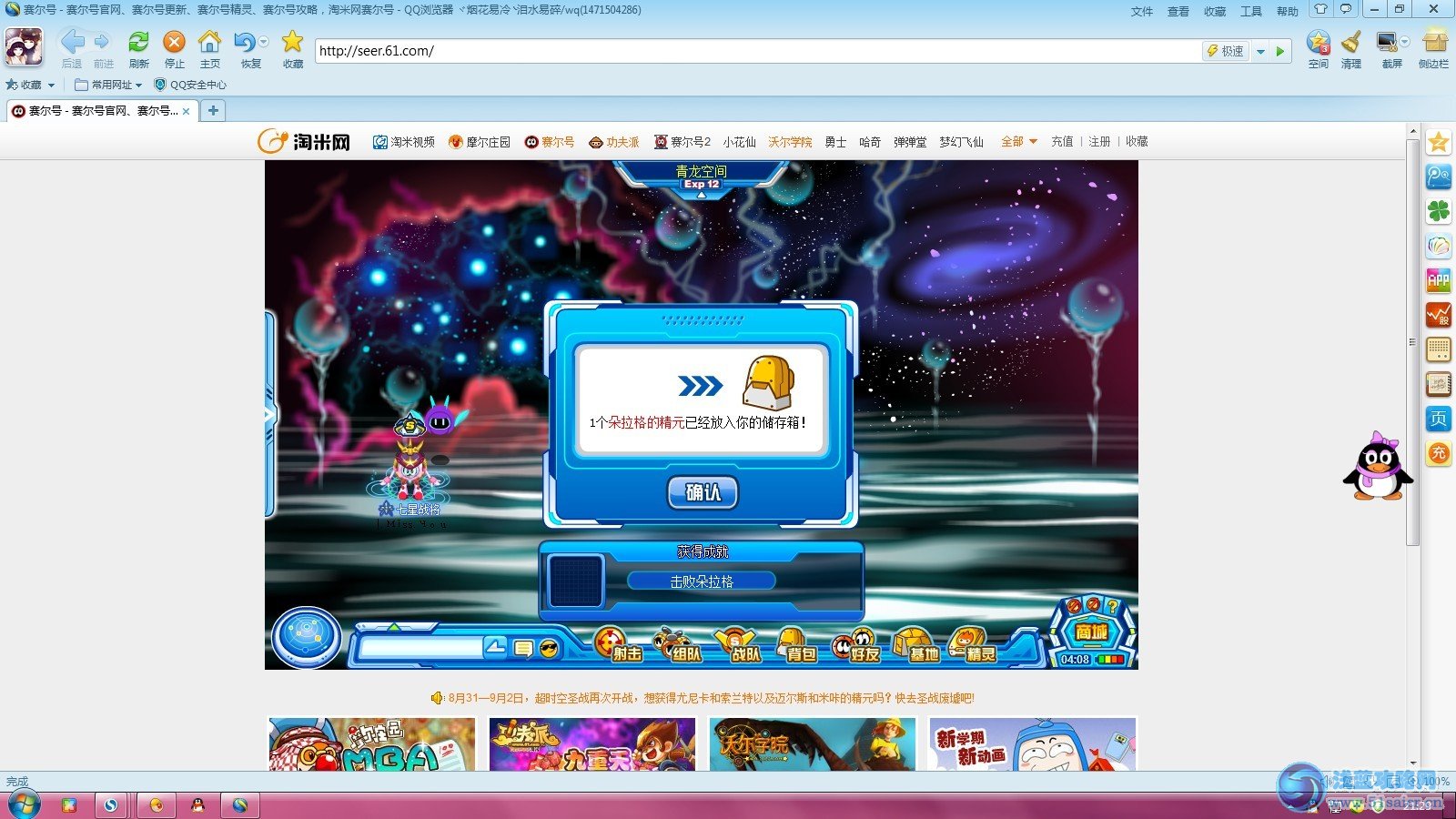Go to browser home 主页 icon
The width and height of the screenshot is (1456, 819).
pos(209,49)
